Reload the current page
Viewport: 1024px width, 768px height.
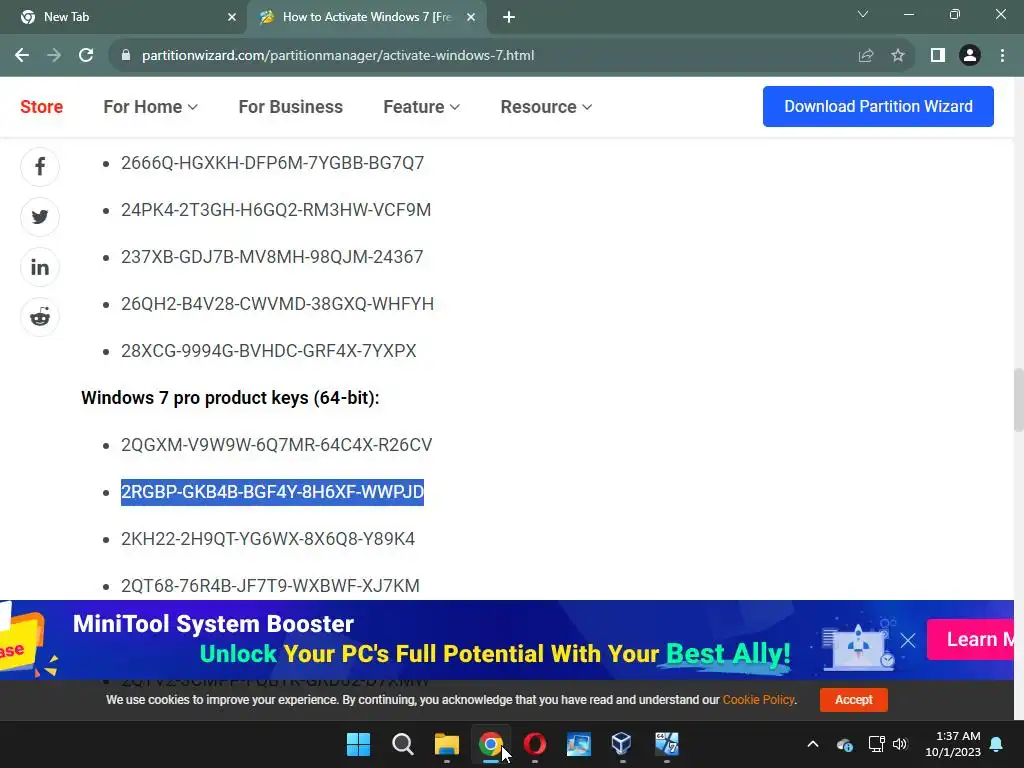(86, 56)
